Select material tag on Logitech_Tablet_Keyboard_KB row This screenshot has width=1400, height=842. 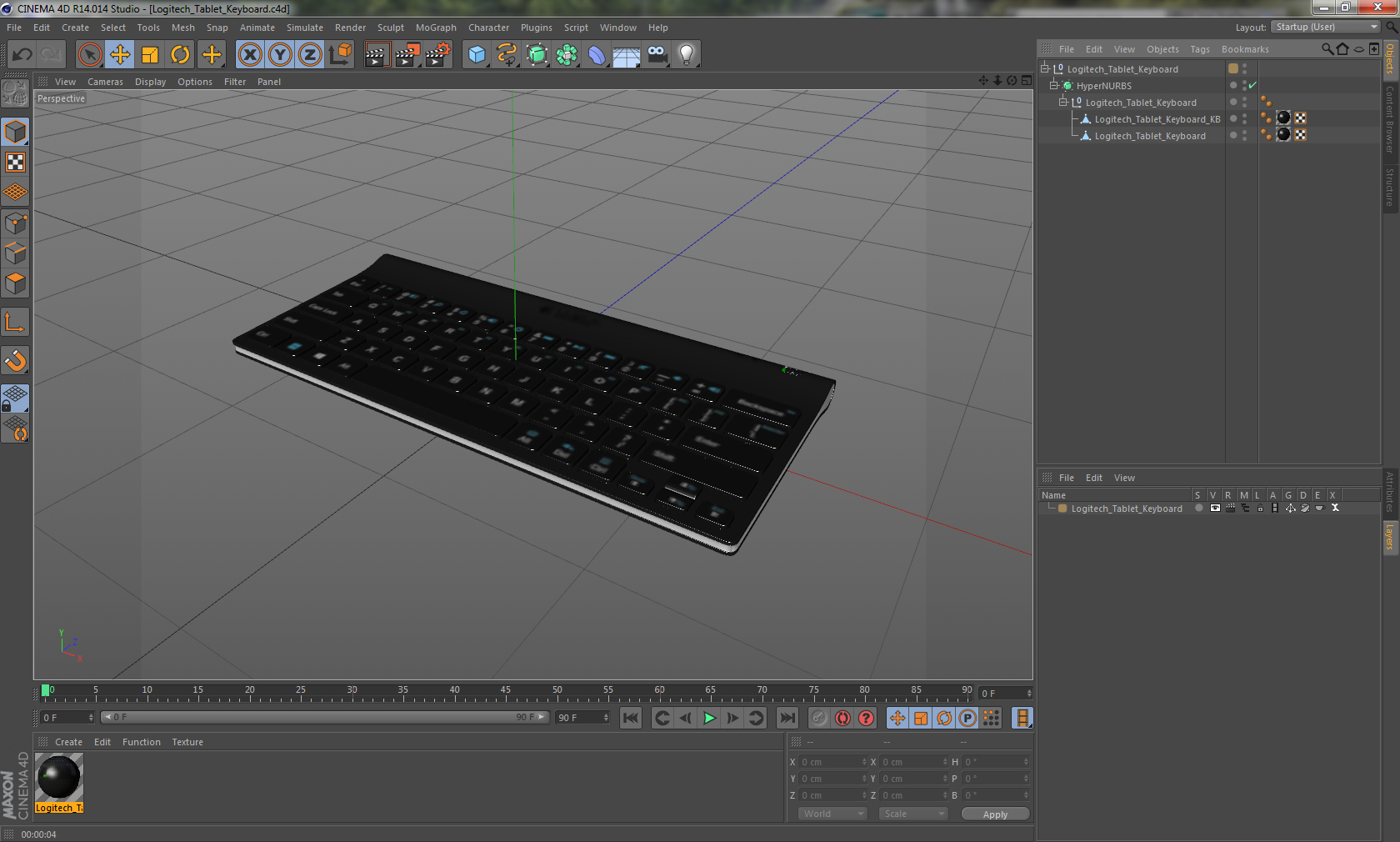1283,118
